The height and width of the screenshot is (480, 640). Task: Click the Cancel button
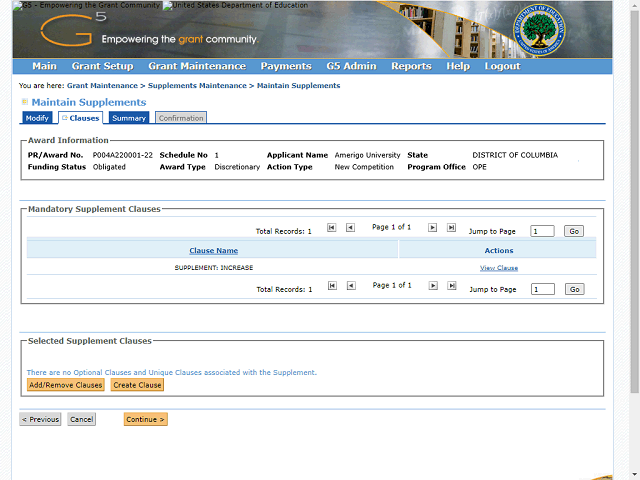[x=82, y=419]
